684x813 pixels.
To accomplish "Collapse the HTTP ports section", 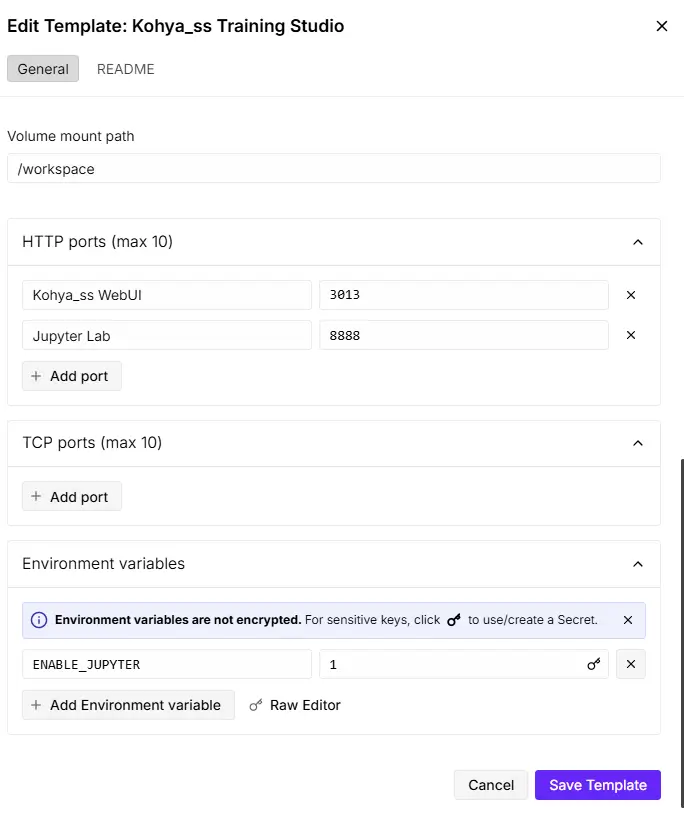I will click(x=638, y=242).
